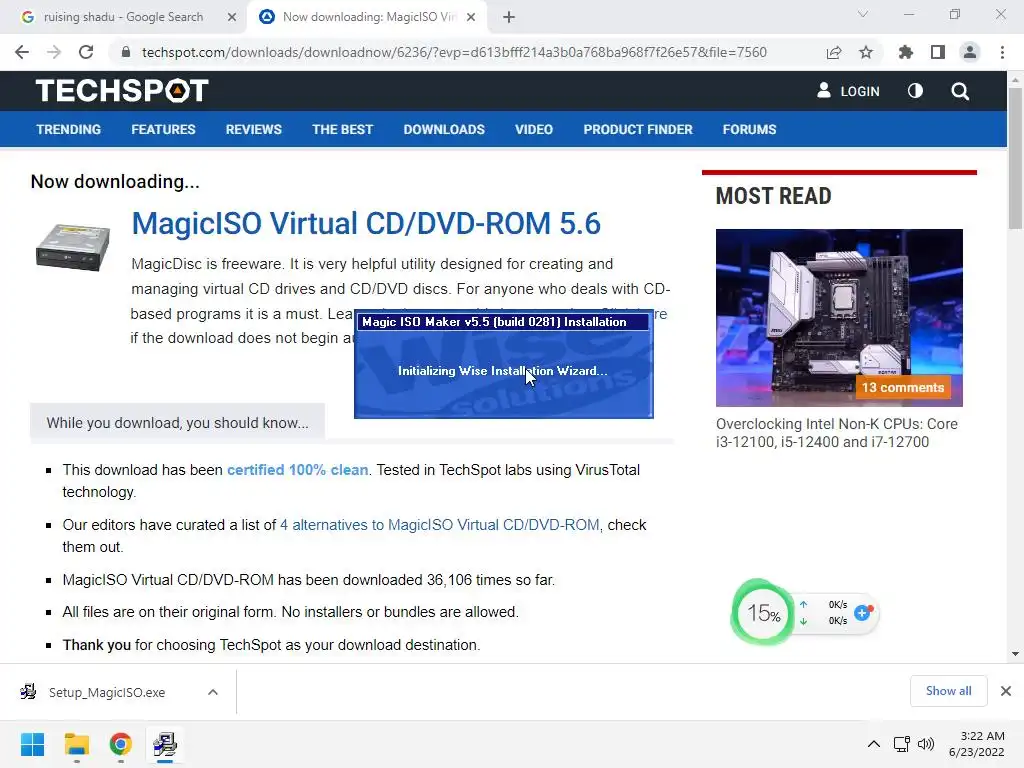Click the DVD drive product image

tap(72, 247)
